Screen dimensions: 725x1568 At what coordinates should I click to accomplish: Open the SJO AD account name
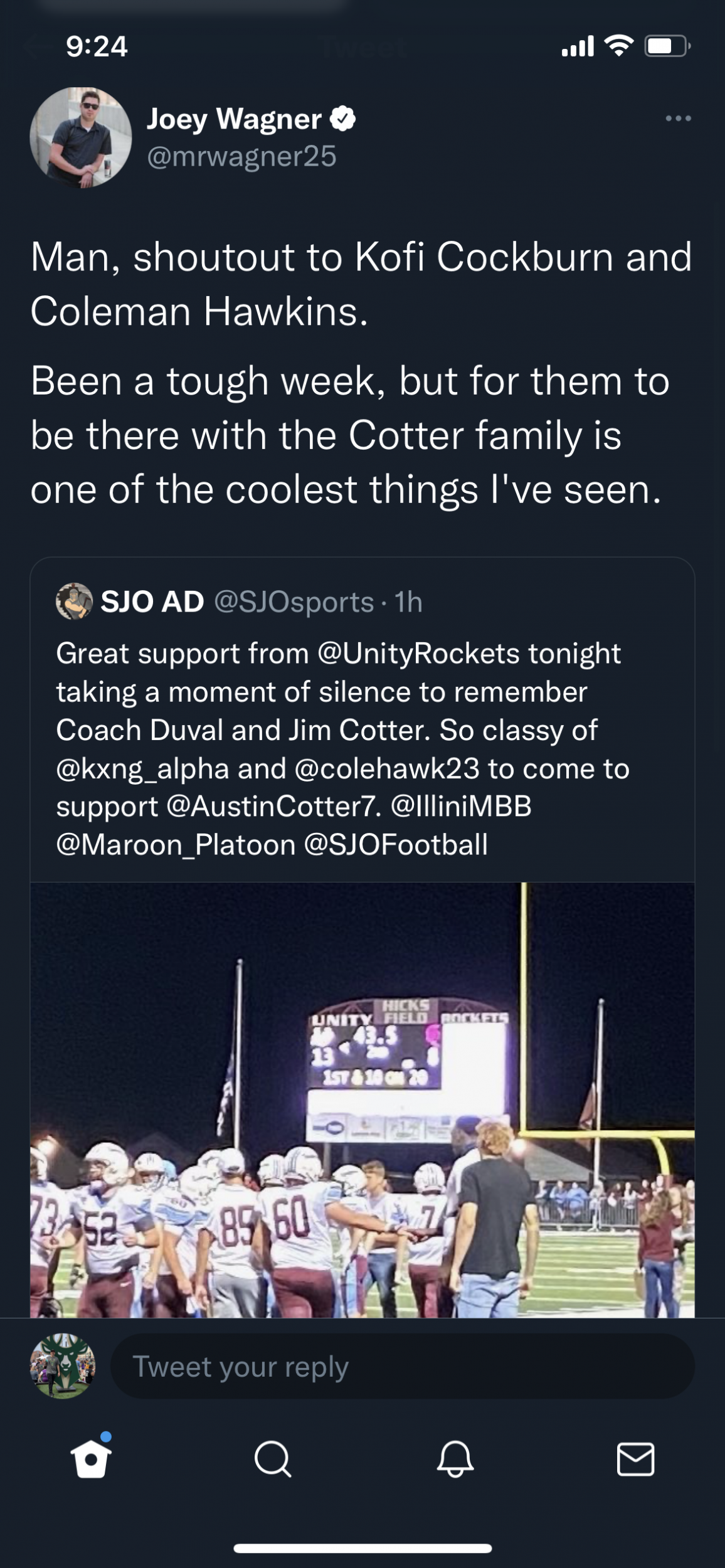click(152, 601)
